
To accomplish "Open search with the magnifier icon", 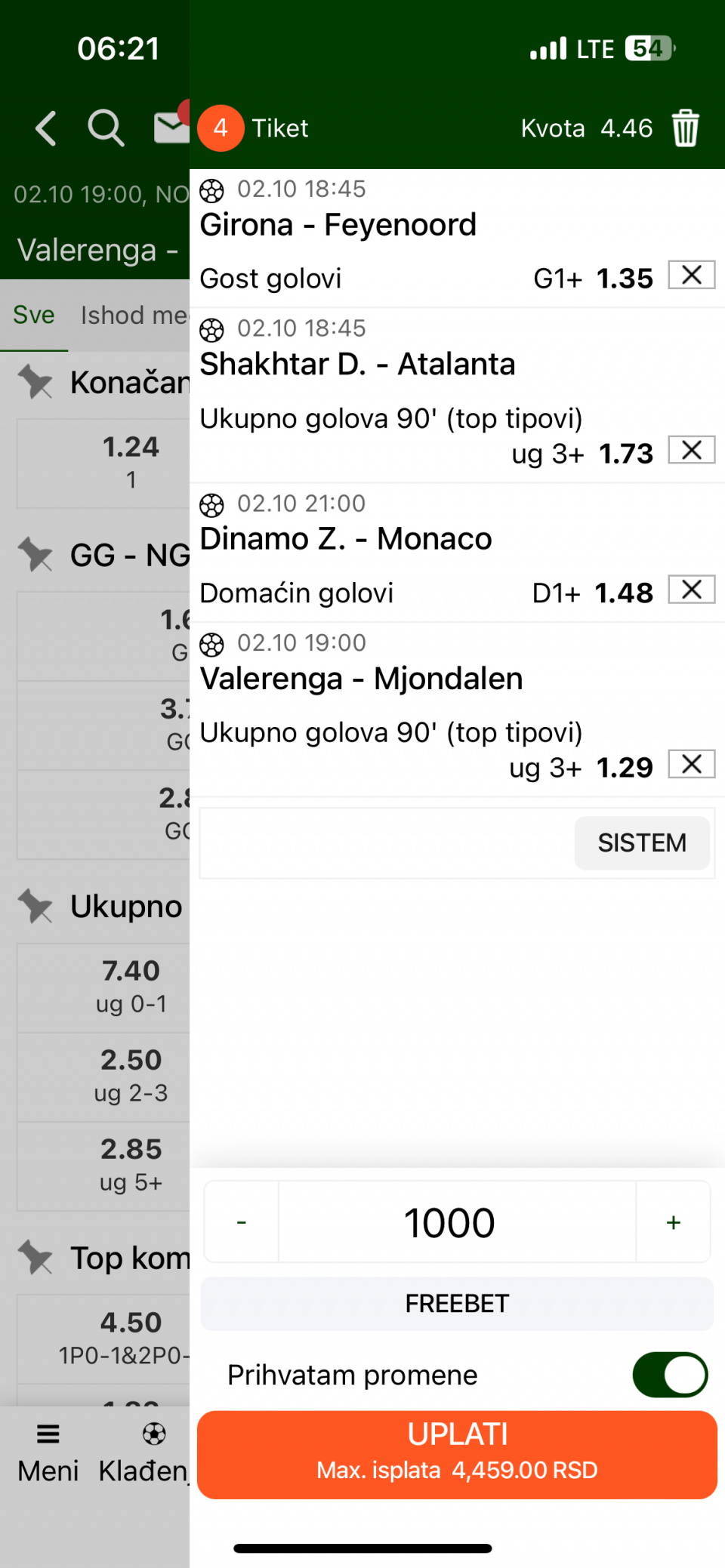I will click(x=105, y=128).
